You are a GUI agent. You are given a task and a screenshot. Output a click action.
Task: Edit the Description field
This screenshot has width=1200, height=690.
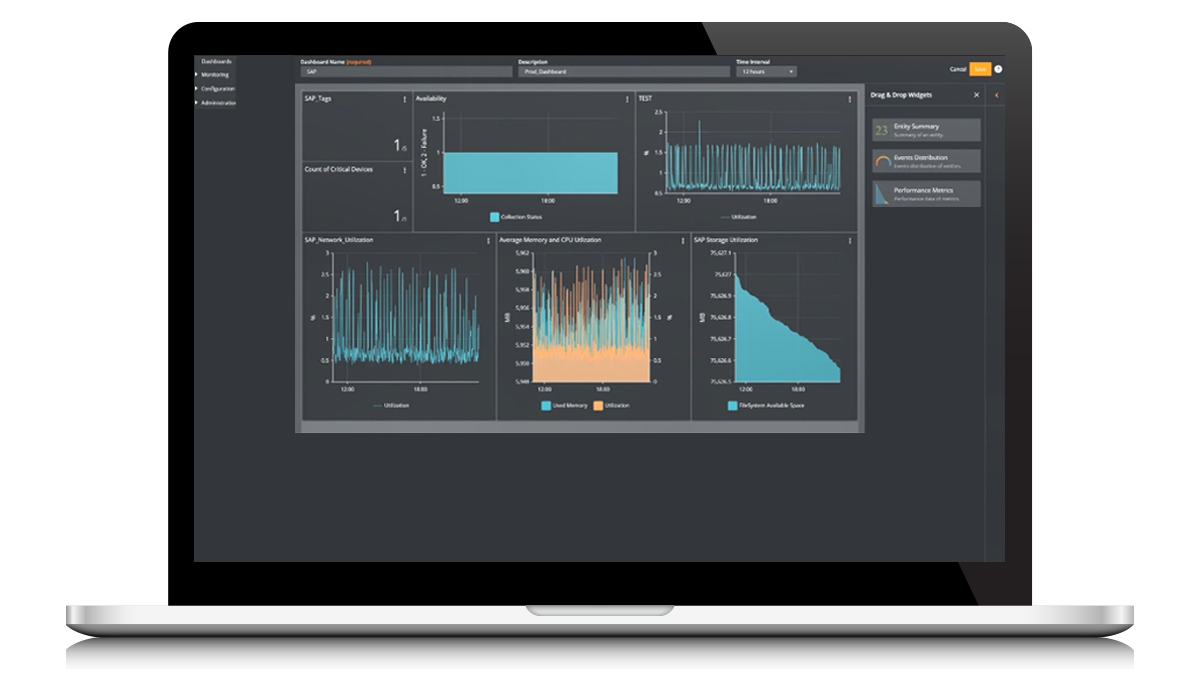click(624, 72)
